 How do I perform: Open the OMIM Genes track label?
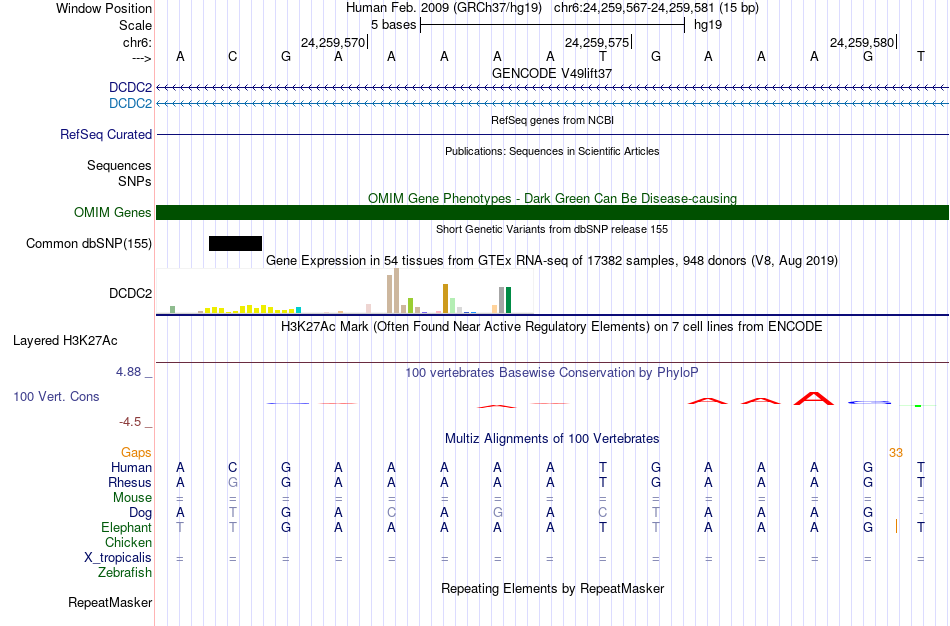pyautogui.click(x=112, y=212)
